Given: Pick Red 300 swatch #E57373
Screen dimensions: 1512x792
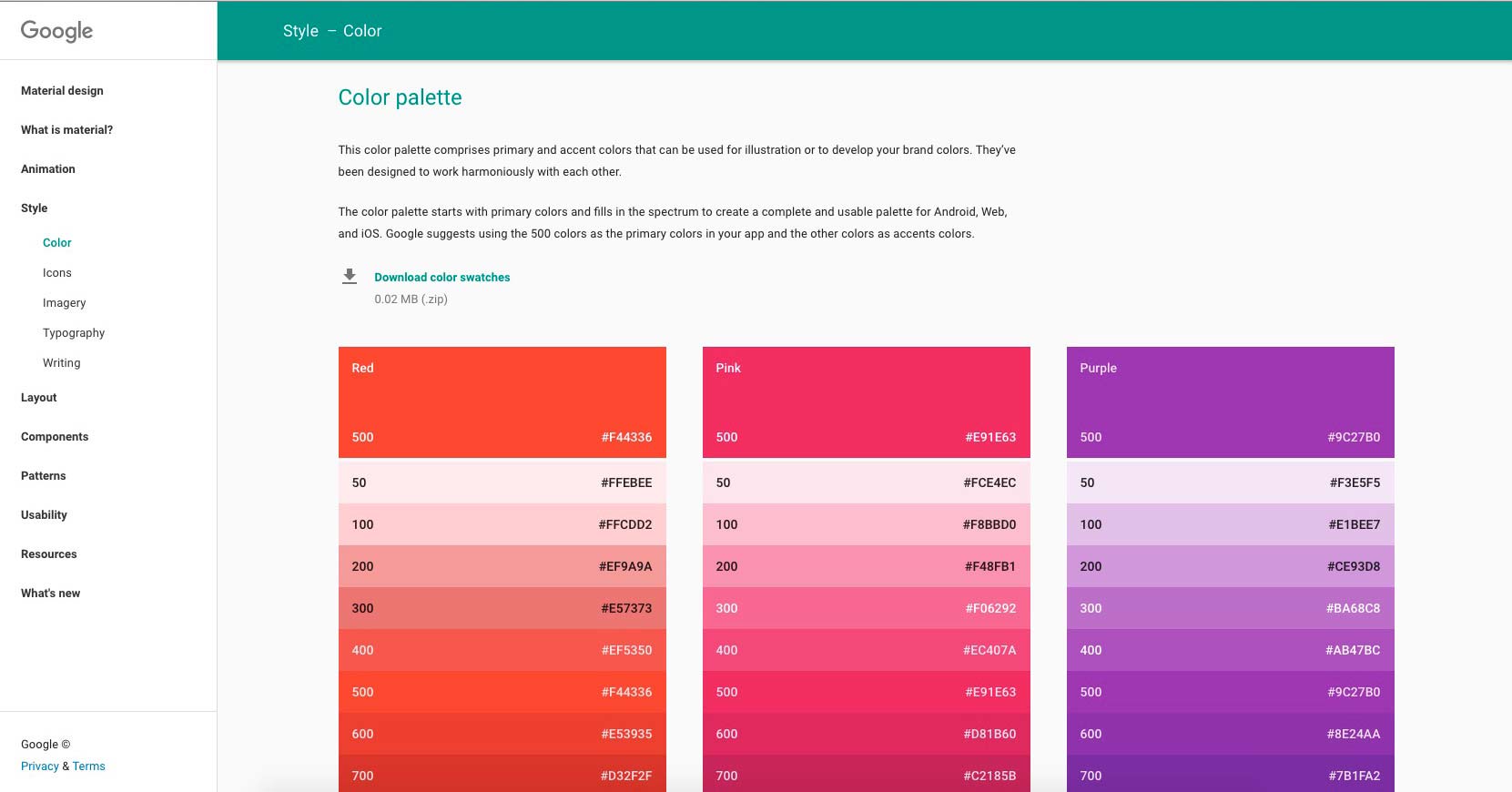Looking at the screenshot, I should pyautogui.click(x=502, y=608).
